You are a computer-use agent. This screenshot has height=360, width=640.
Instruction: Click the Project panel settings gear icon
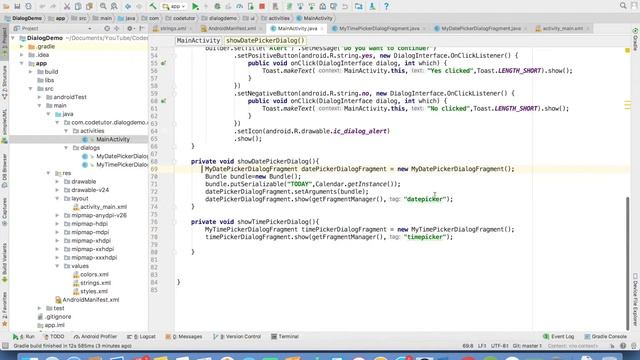130,29
